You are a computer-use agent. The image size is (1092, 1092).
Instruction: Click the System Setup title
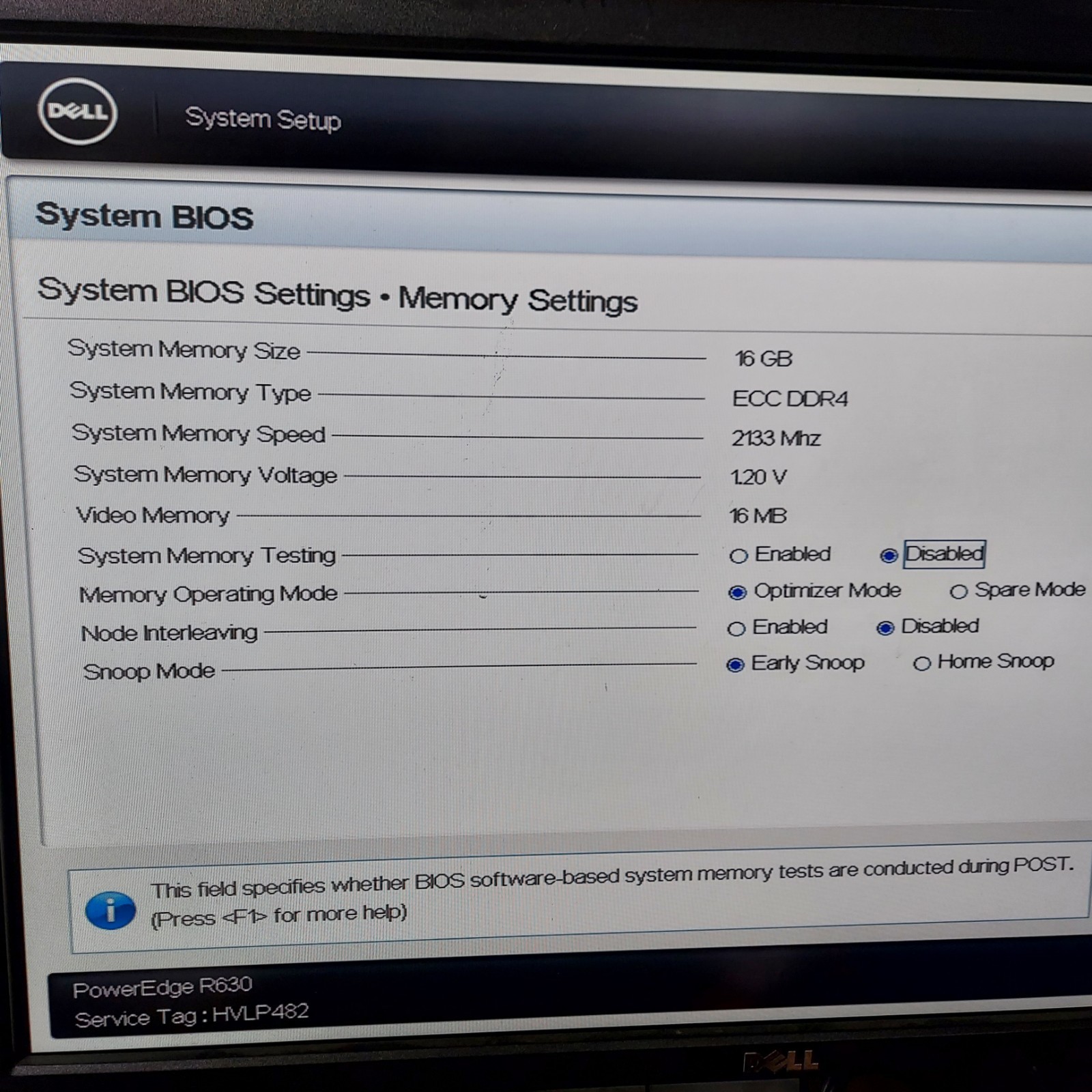coord(263,119)
